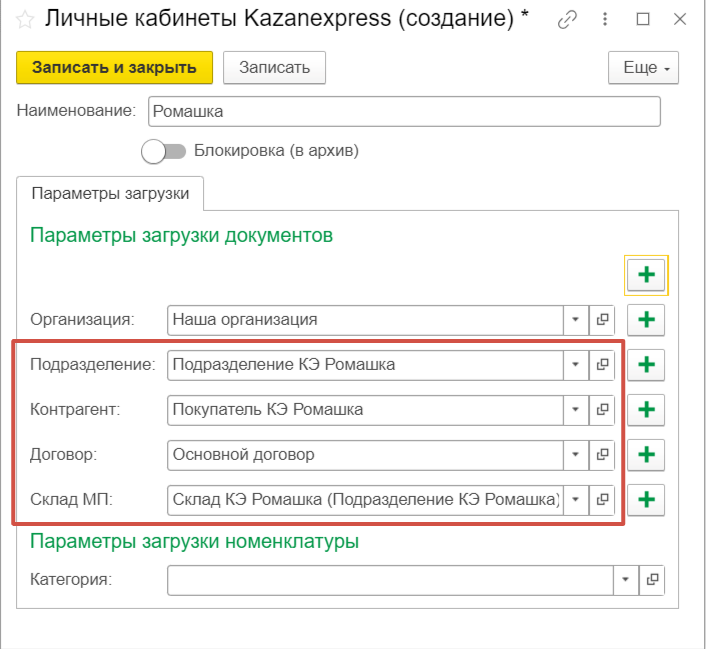This screenshot has width=706, height=649.
Task: Click green plus button beside Подразделение field
Action: coord(646,365)
